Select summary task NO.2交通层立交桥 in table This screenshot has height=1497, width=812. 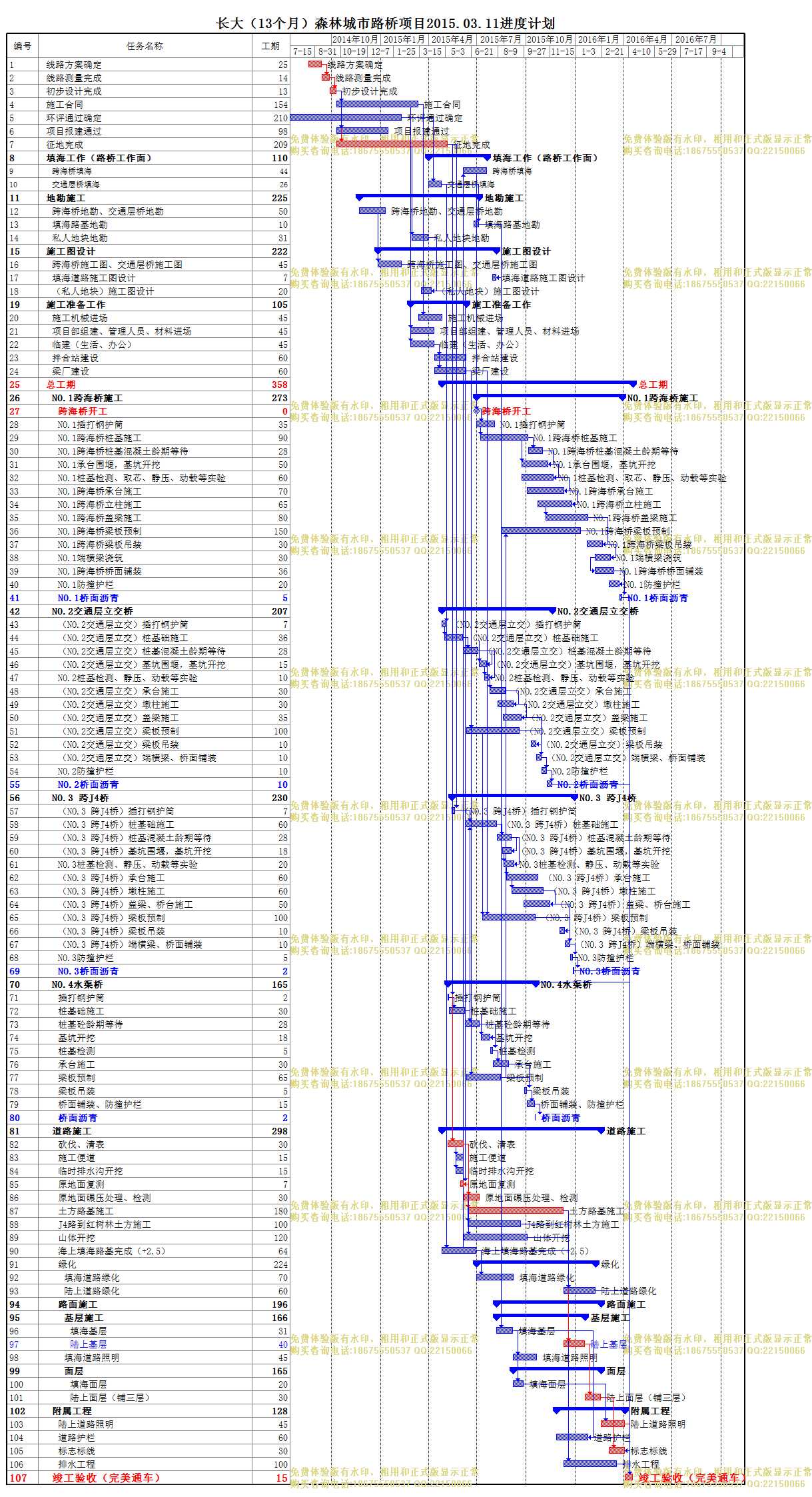coord(148,611)
